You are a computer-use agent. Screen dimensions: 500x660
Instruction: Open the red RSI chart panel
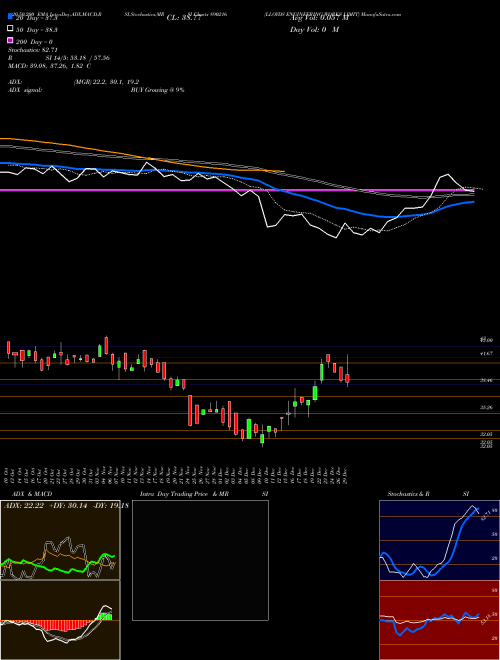coord(439,620)
